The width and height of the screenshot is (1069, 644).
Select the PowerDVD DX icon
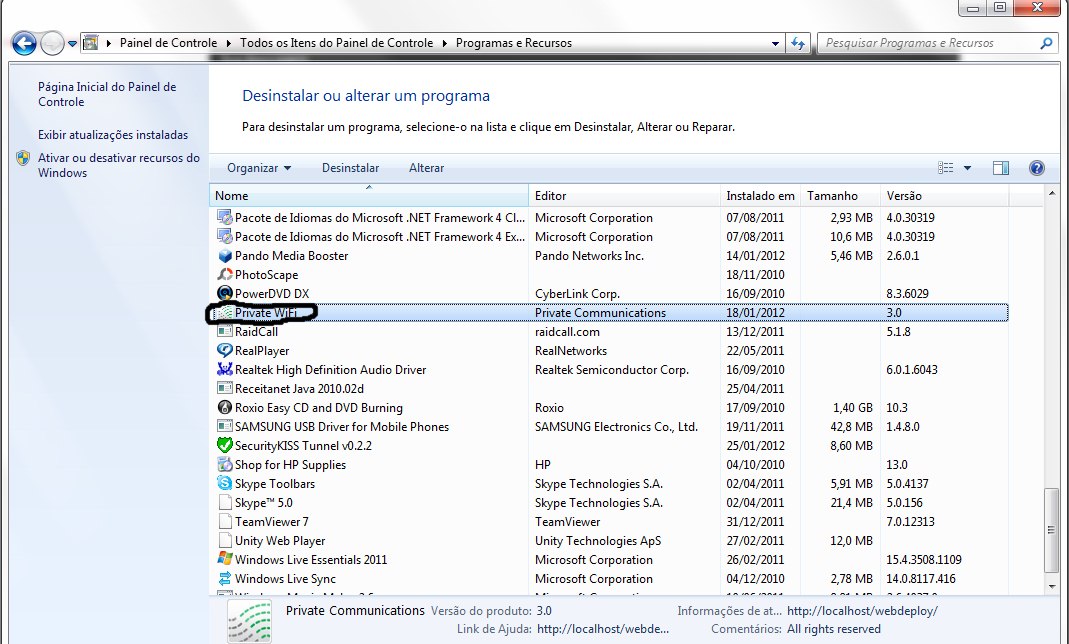pyautogui.click(x=224, y=294)
